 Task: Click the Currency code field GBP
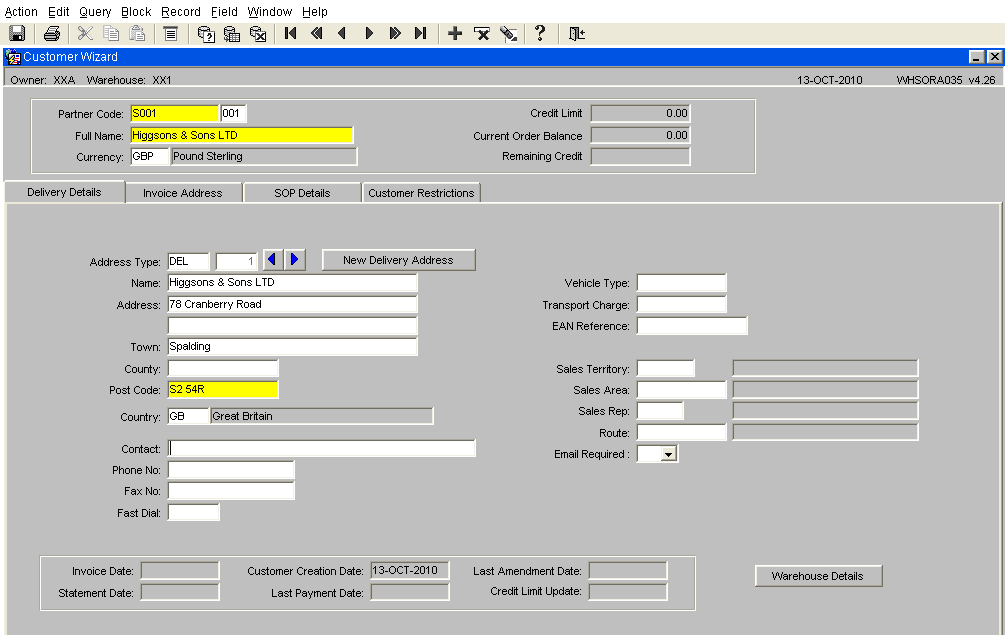tap(150, 156)
